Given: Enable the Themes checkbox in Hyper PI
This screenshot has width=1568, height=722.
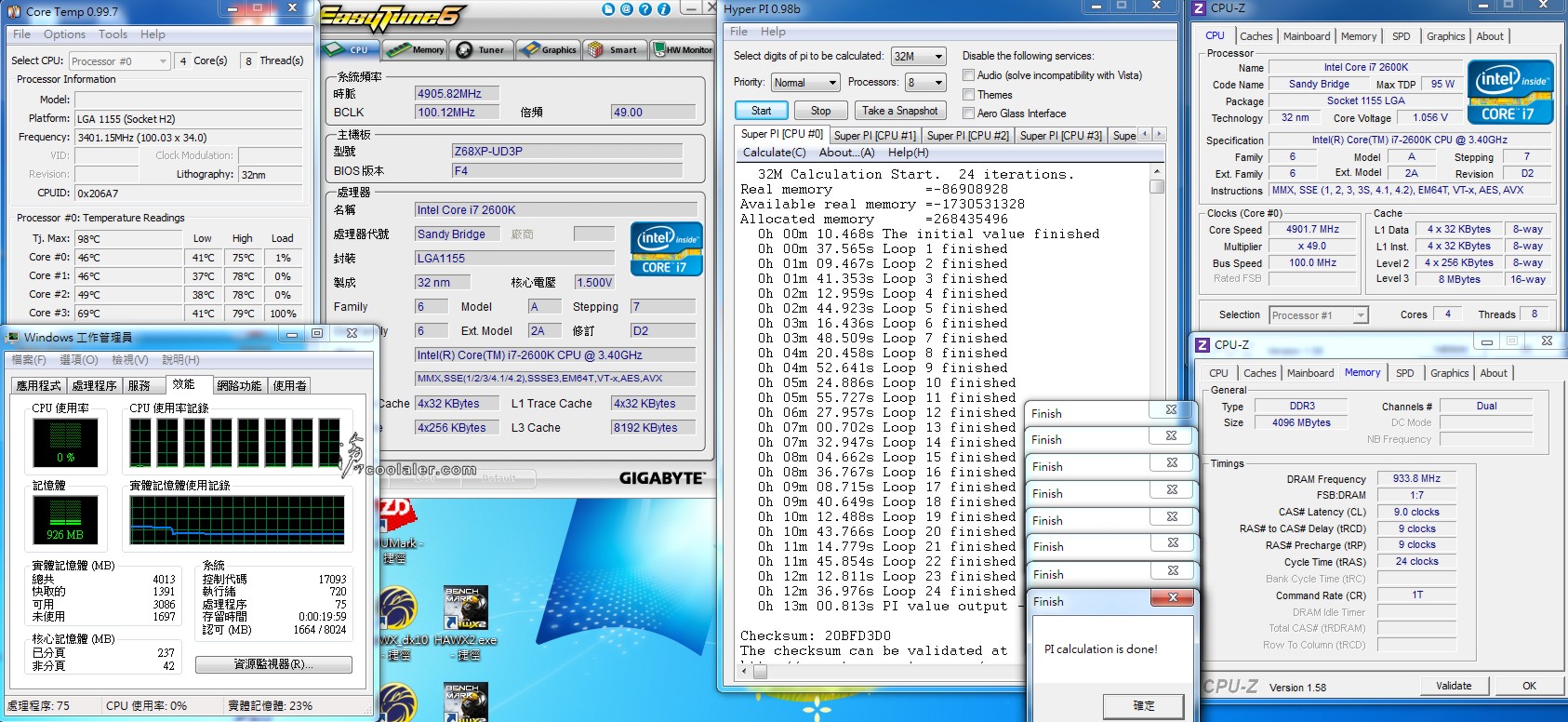Looking at the screenshot, I should pos(968,95).
